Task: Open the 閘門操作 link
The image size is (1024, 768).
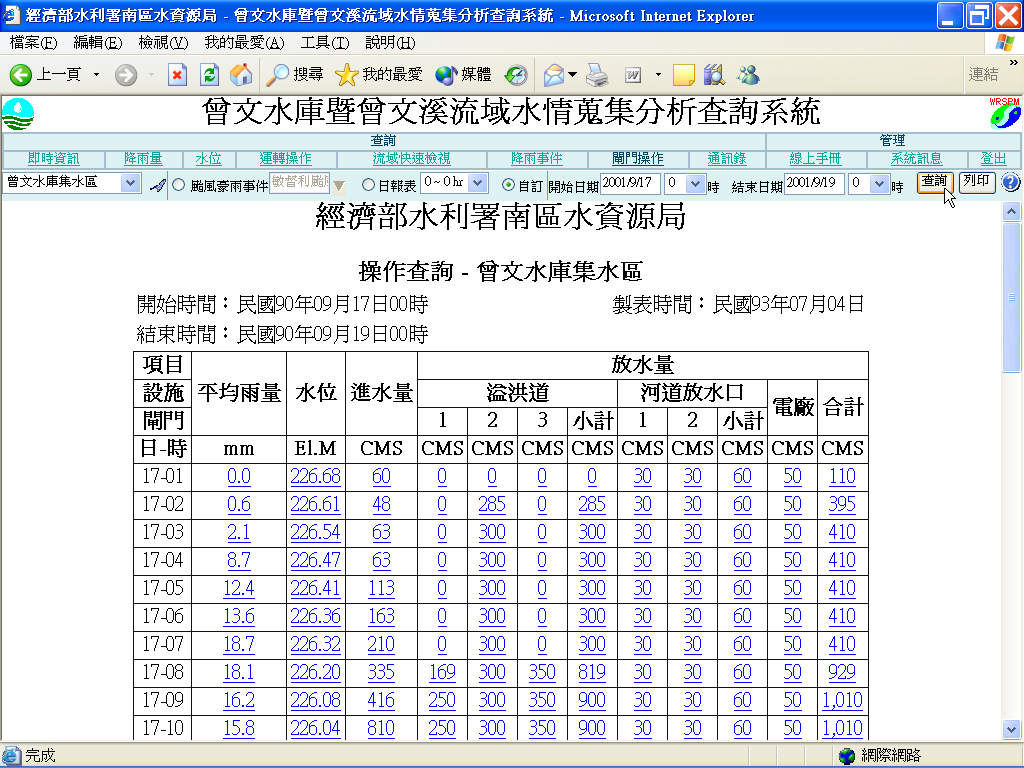Action: pos(638,159)
